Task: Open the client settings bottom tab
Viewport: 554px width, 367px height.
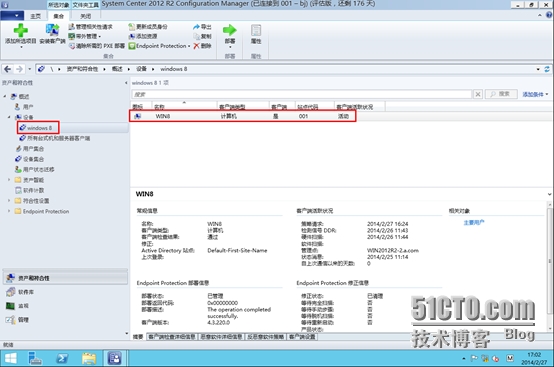Action: [x=302, y=337]
